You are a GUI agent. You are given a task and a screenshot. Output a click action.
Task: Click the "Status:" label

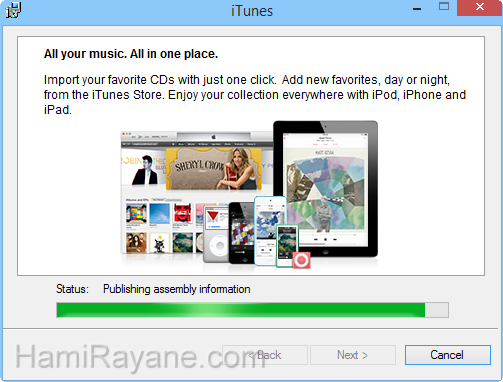72,289
